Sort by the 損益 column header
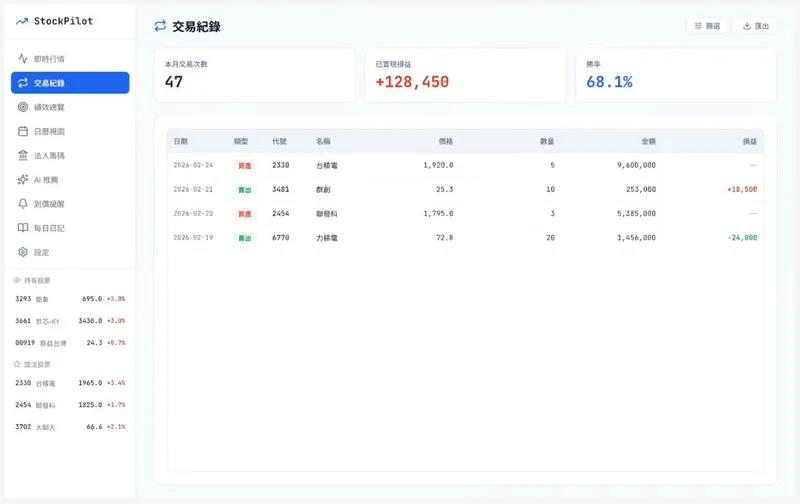The width and height of the screenshot is (800, 504). click(749, 141)
